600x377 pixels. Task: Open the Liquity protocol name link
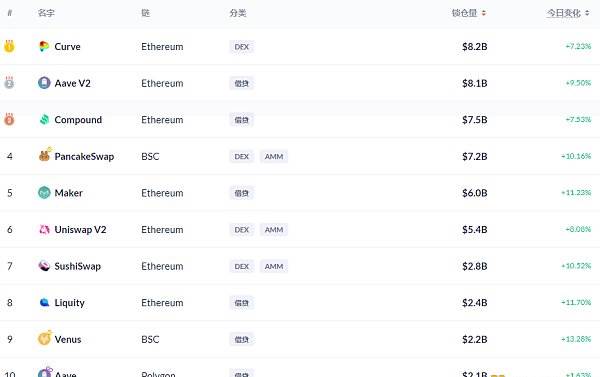69,303
